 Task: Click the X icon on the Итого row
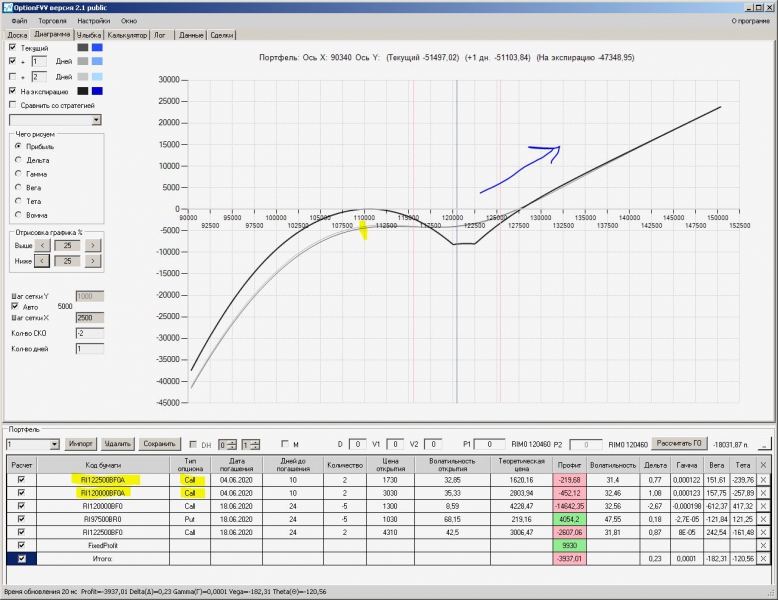click(763, 558)
